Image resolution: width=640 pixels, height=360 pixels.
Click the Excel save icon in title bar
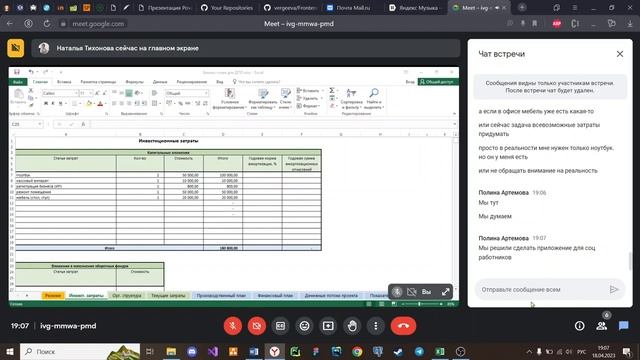(17, 72)
